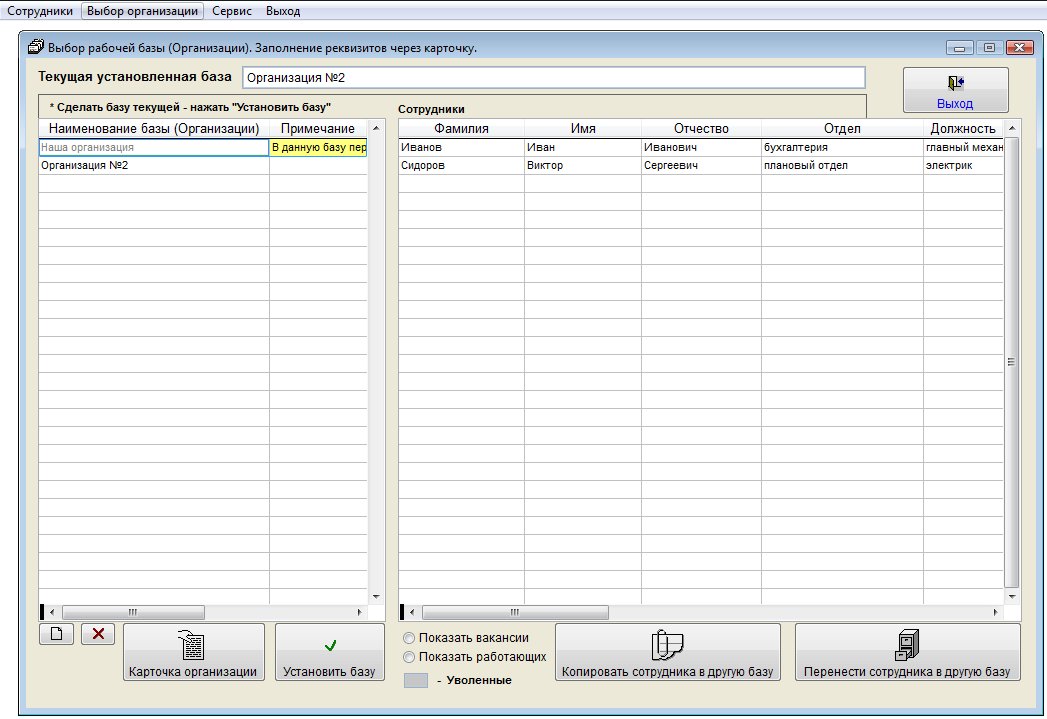Click the red X delete organization icon
Screen dimensions: 1047x719
(x=98, y=634)
